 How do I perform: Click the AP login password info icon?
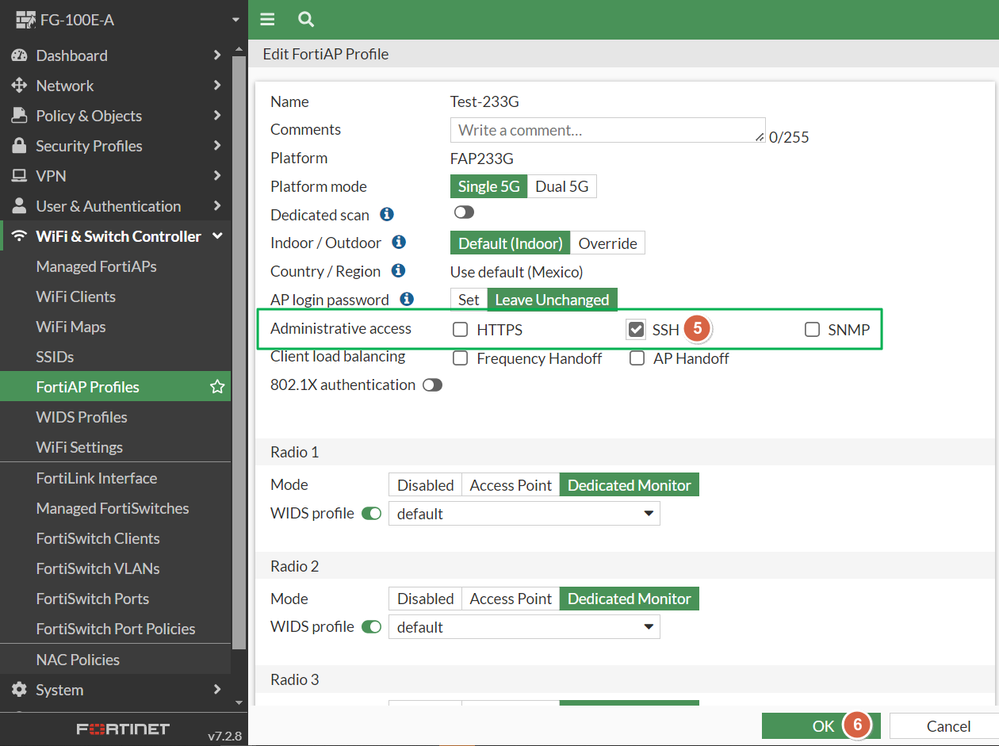click(x=406, y=299)
